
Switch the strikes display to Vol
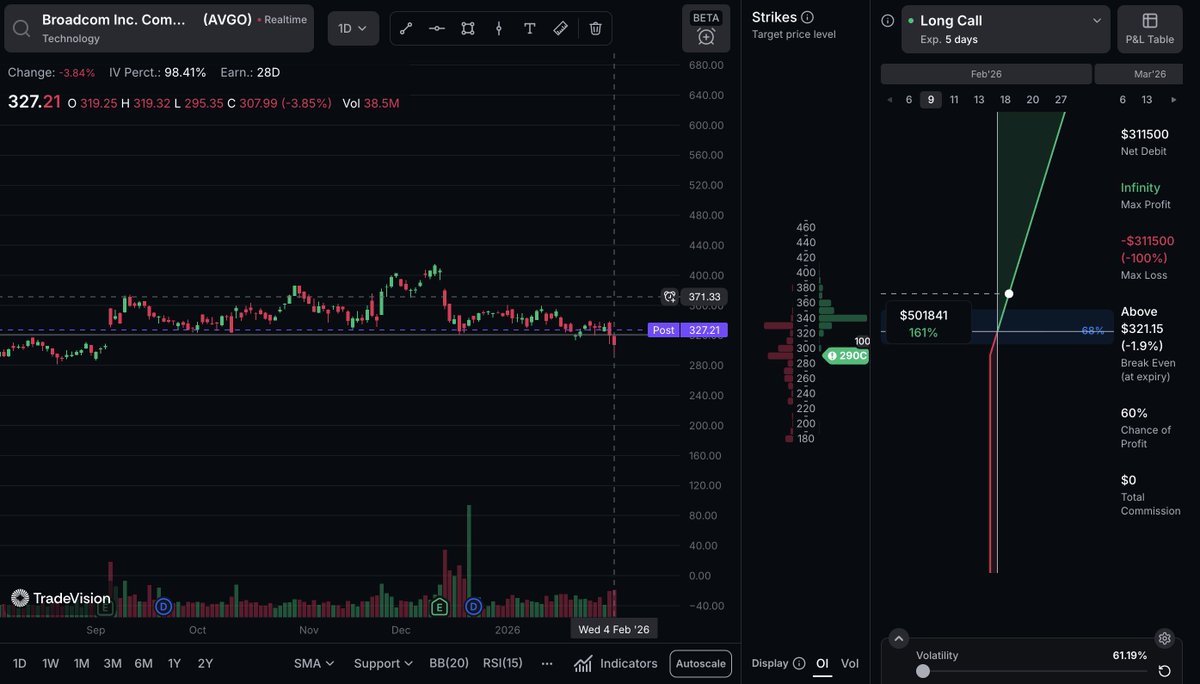click(849, 663)
